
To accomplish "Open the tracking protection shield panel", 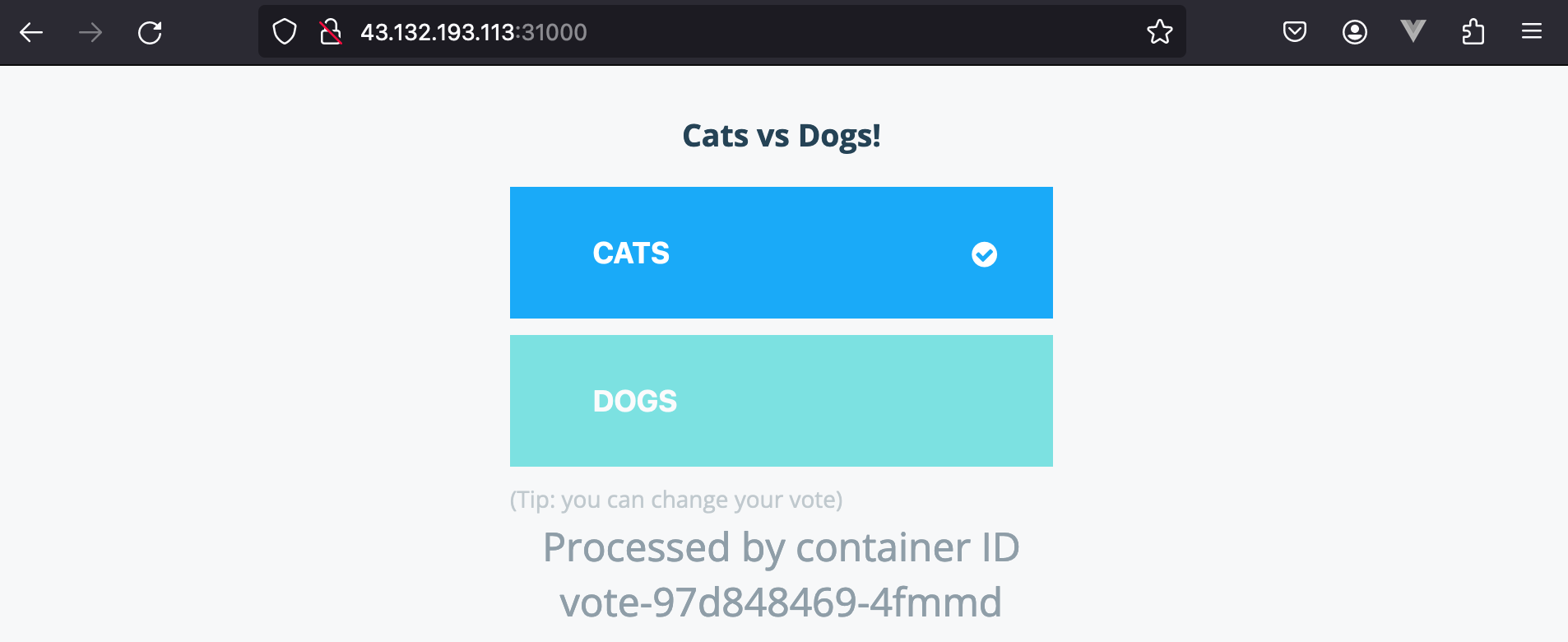I will pos(285,32).
